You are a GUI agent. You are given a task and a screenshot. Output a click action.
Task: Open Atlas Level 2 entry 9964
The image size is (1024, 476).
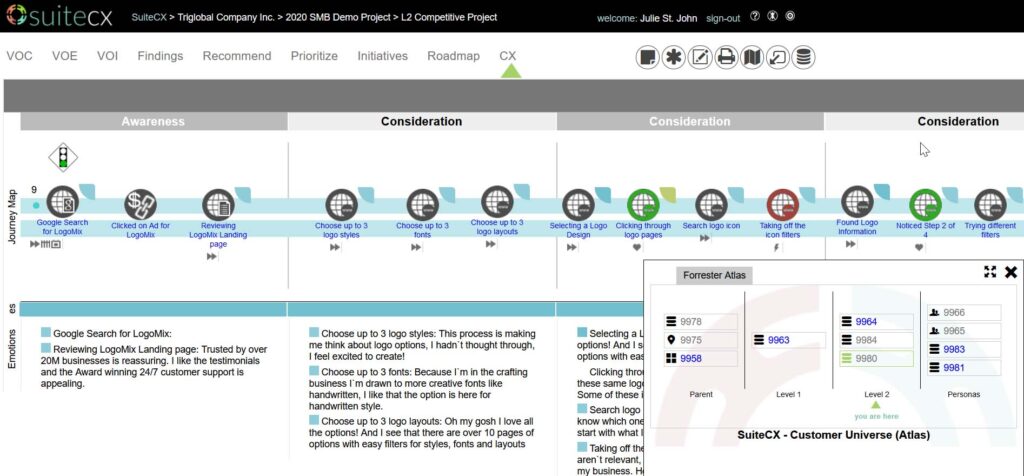pyautogui.click(x=876, y=322)
